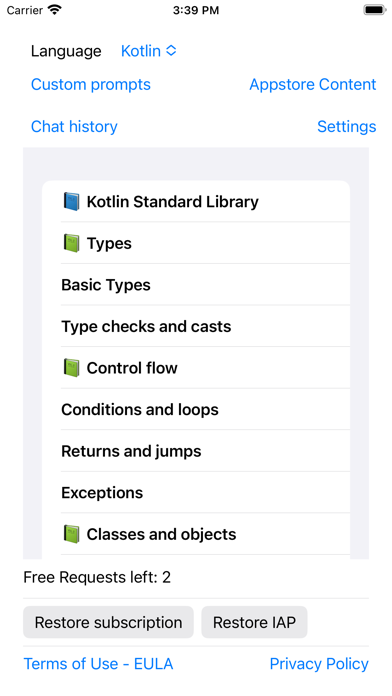This screenshot has width=392, height=696.
Task: Go to Appstore Content
Action: point(313,84)
